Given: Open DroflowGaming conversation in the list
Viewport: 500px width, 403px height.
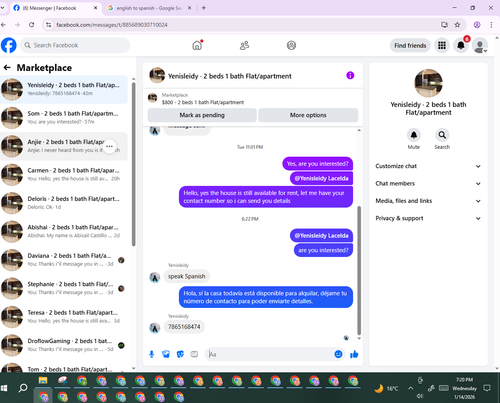Looking at the screenshot, I should (64, 345).
